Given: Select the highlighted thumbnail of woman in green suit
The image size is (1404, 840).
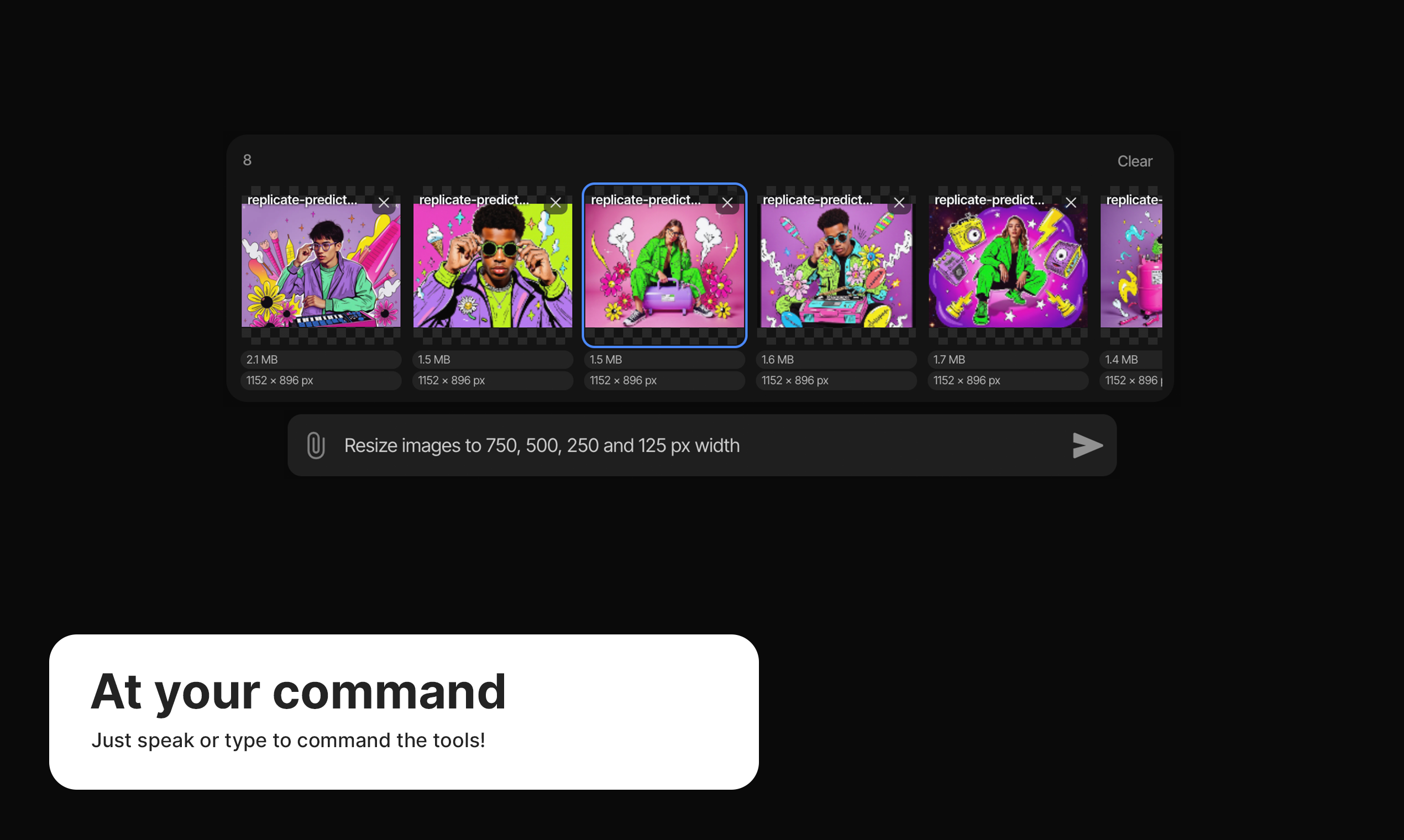Looking at the screenshot, I should [x=664, y=265].
